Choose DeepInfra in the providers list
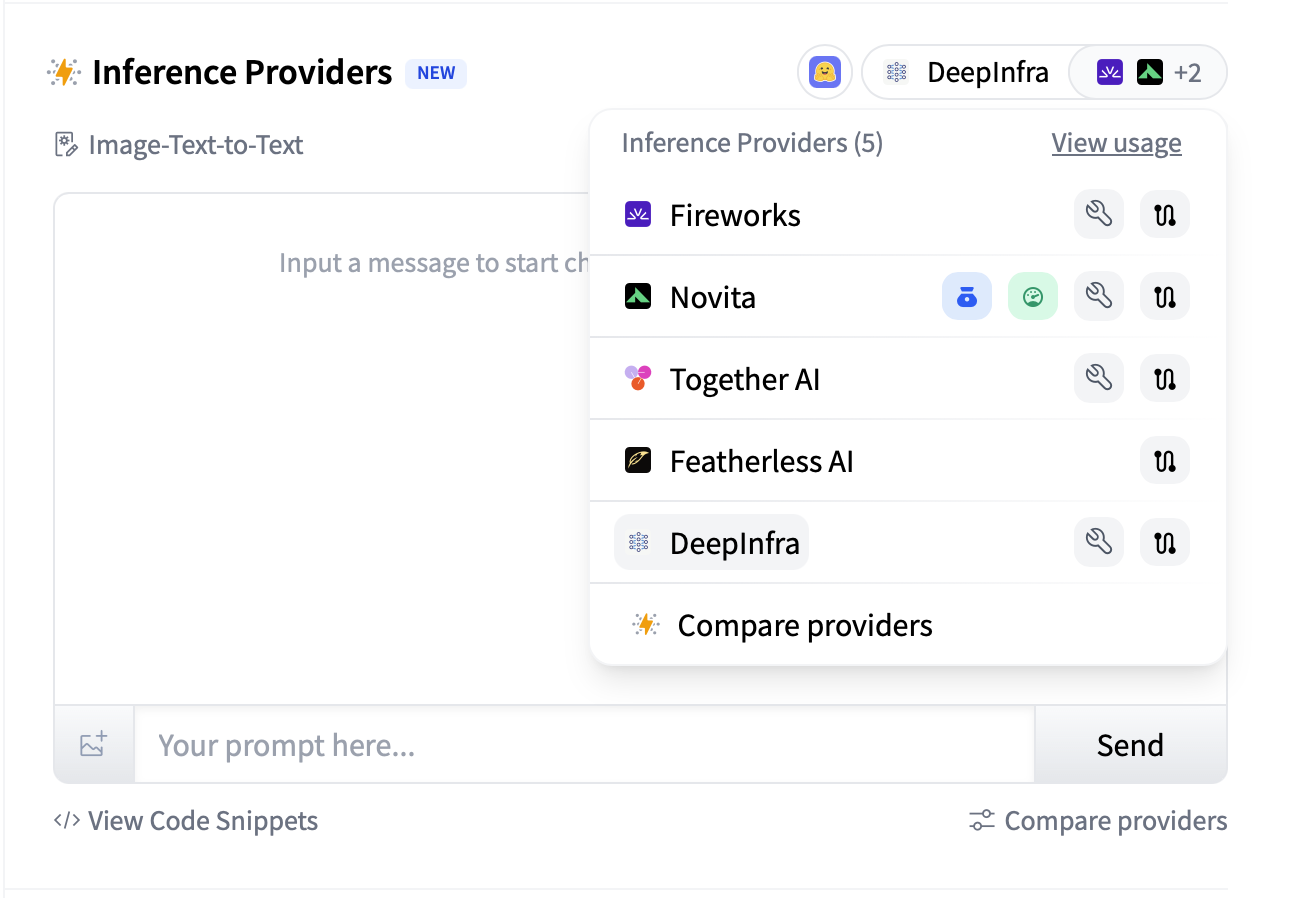 tap(711, 543)
